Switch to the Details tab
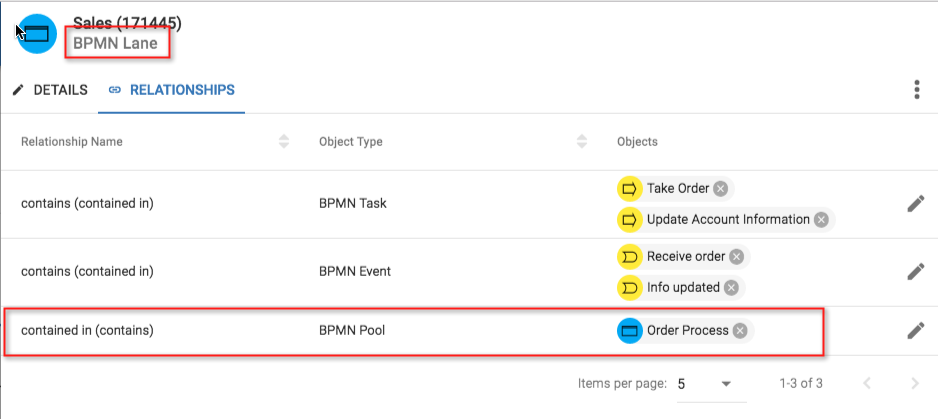 (50, 90)
